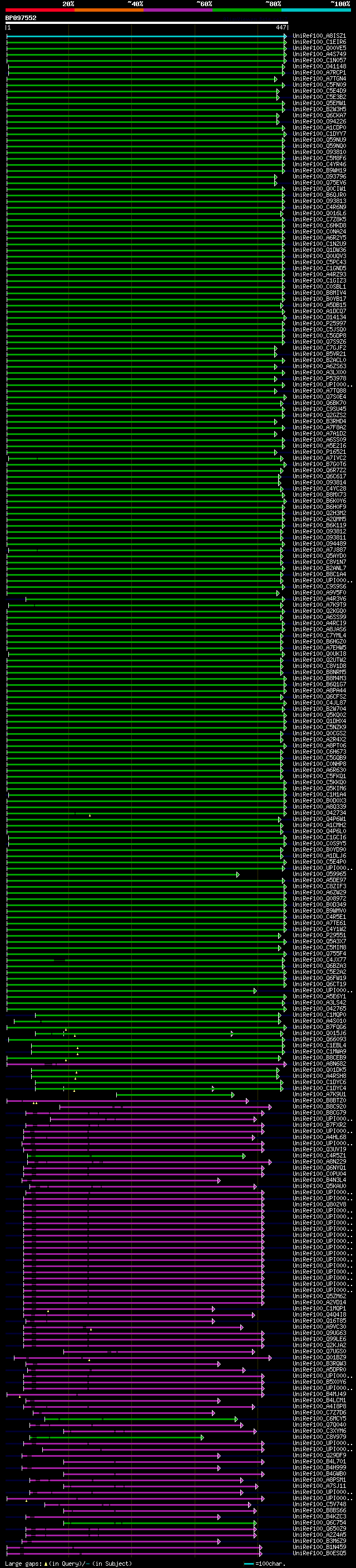This screenshot has height=1568, width=356.
Task: Open the UniRef100_A8ISZ1 hit
Action: click(319, 36)
